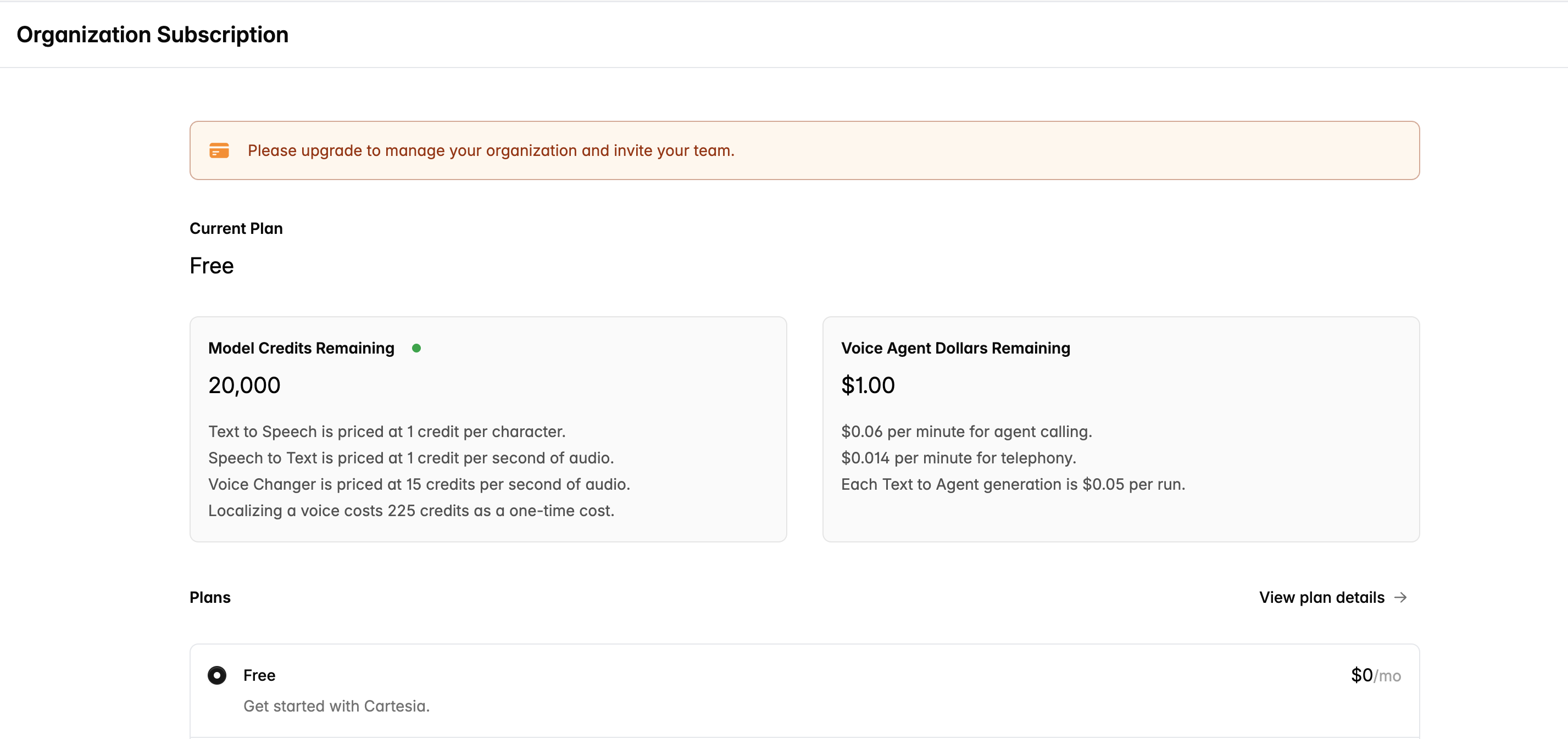Click the 'Get started with Cartesia.' description
The image size is (1568, 739).
coord(336,706)
